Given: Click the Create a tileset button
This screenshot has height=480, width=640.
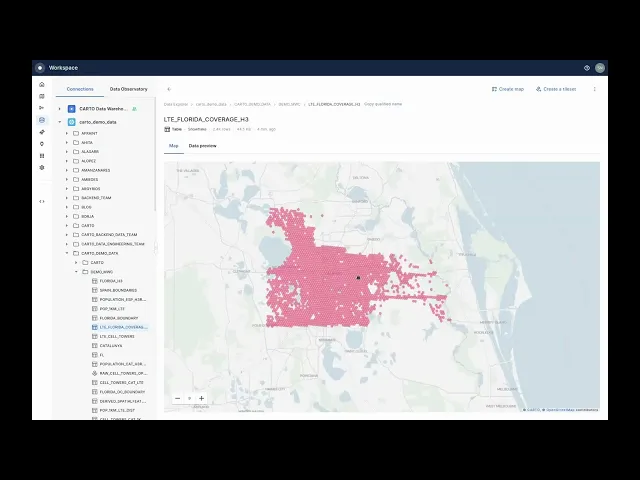Looking at the screenshot, I should pos(556,89).
